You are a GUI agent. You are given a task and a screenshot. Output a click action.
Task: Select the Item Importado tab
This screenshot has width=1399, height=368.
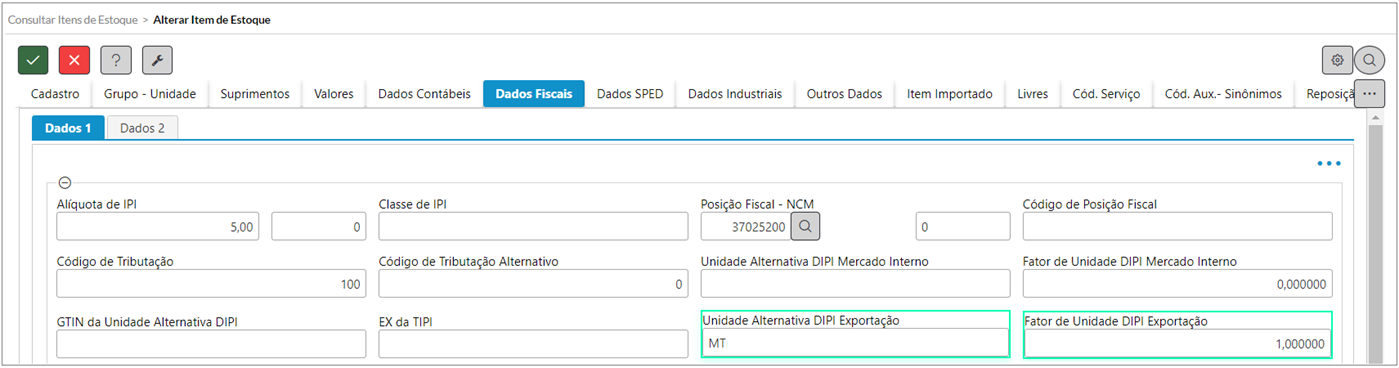(x=949, y=94)
